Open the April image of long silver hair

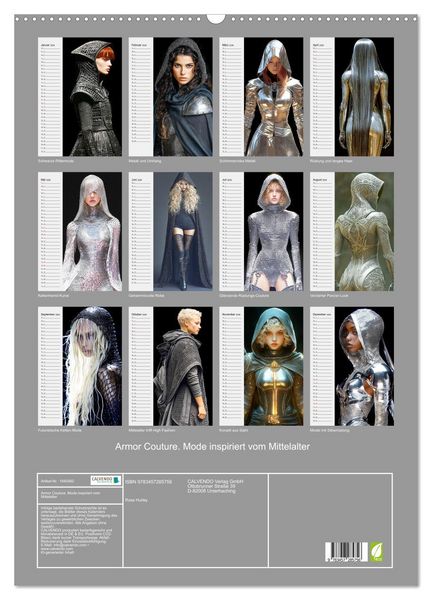(364, 96)
